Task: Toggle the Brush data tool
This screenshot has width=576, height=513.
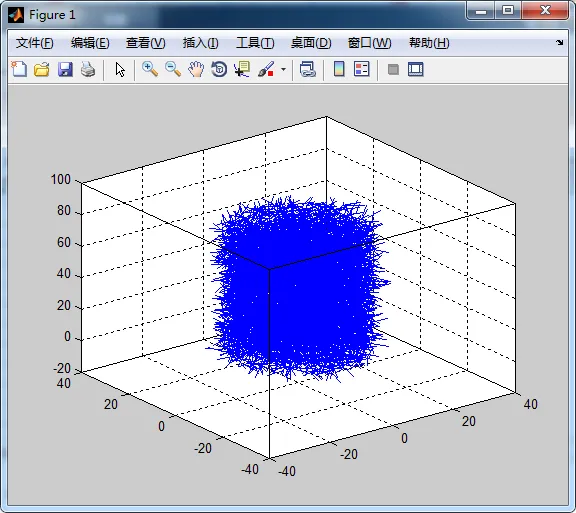Action: click(x=266, y=69)
